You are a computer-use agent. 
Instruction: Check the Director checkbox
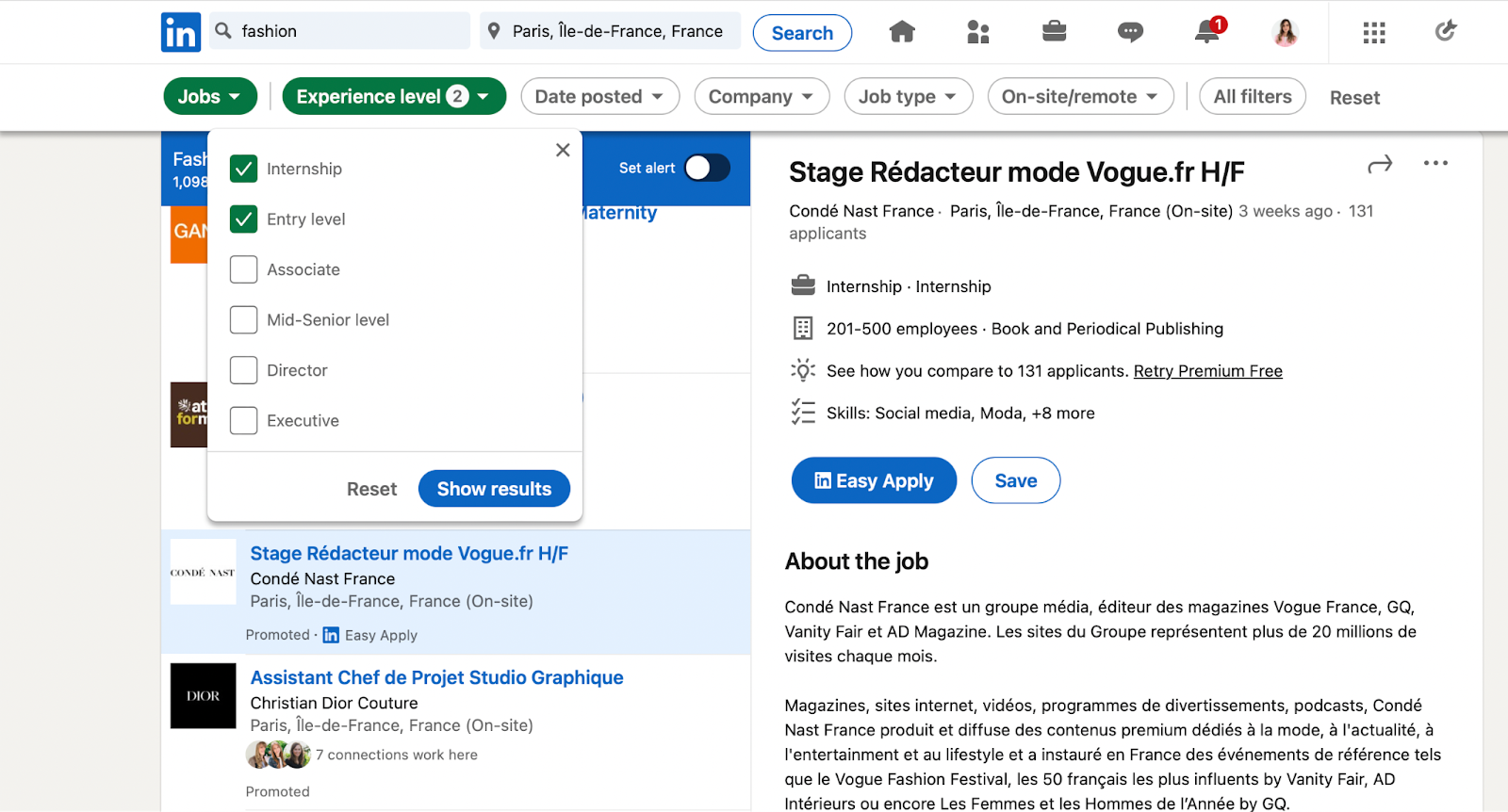[x=243, y=370]
